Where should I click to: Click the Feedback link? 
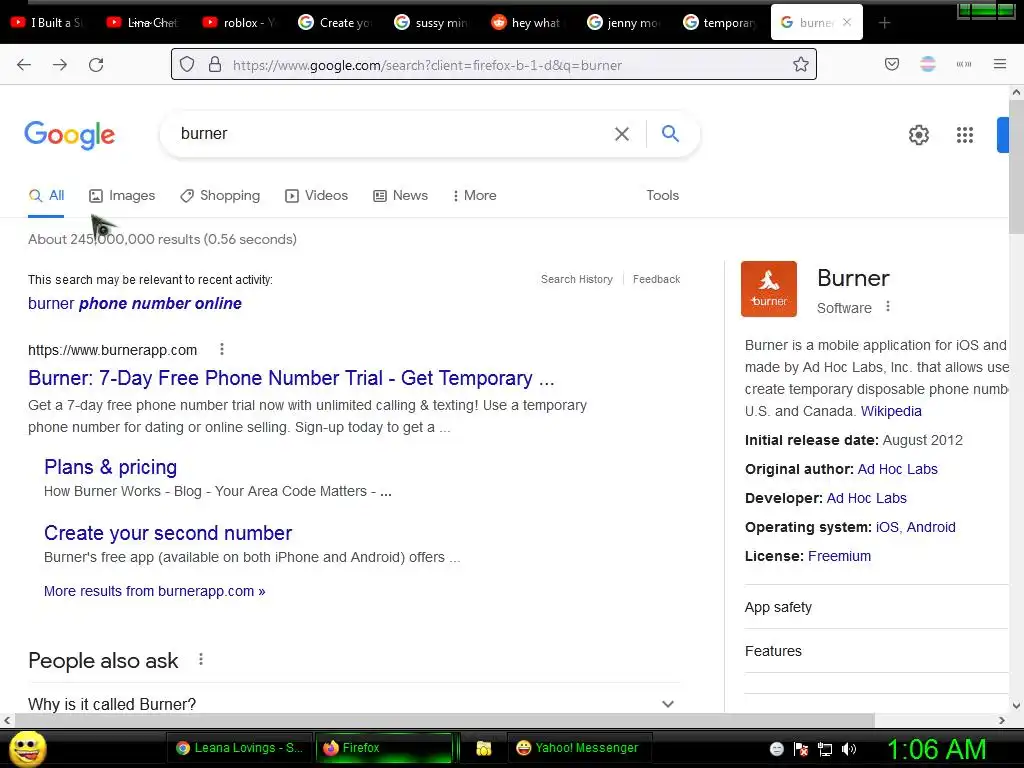click(x=656, y=279)
